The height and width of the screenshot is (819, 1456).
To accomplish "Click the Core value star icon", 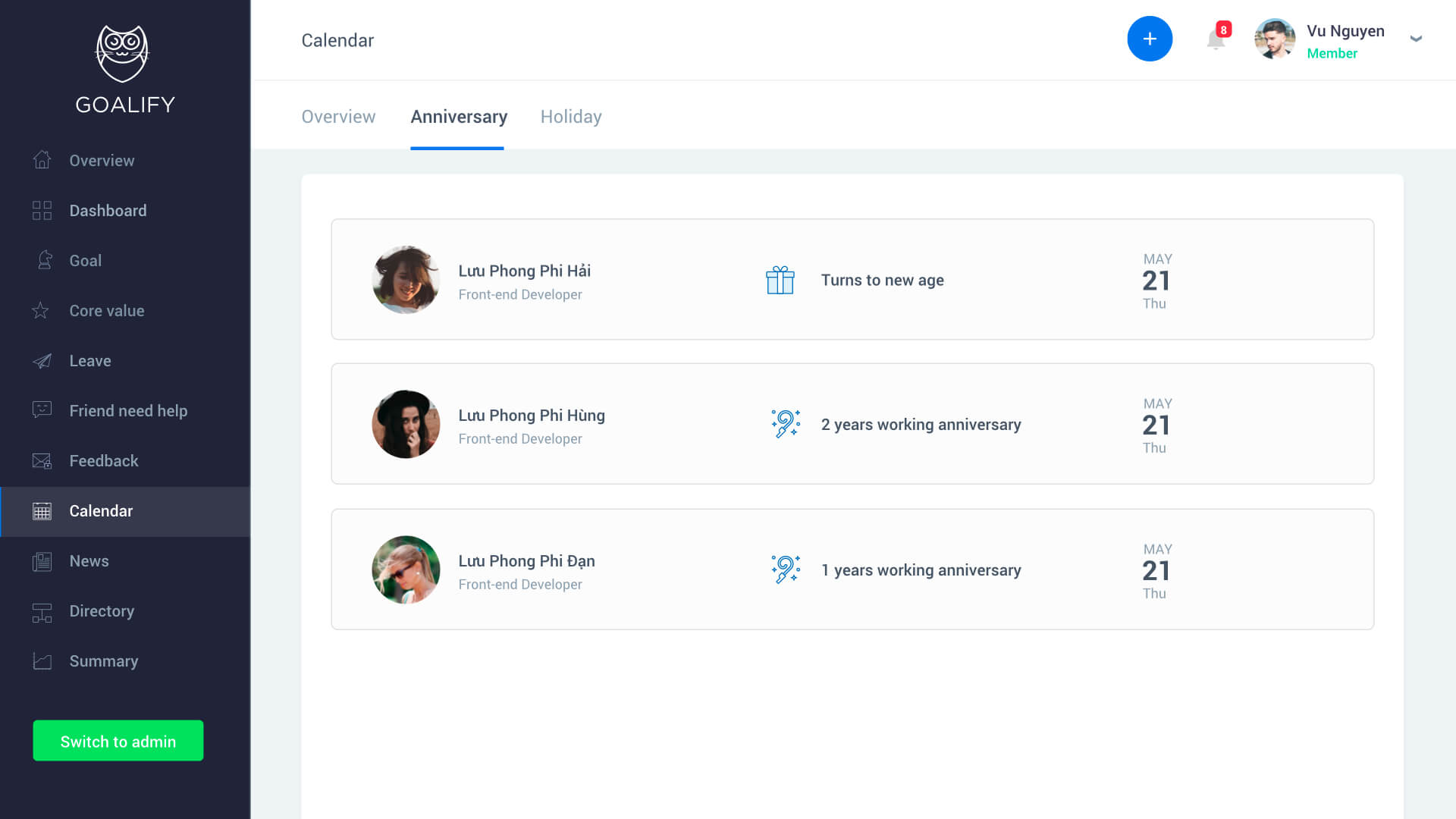I will (x=41, y=310).
